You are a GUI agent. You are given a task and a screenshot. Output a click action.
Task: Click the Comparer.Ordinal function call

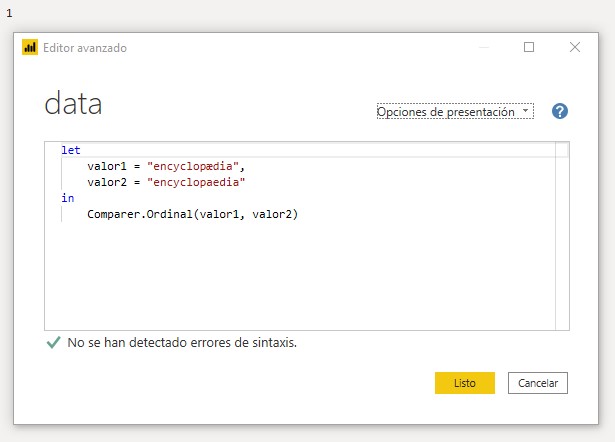pyautogui.click(x=193, y=214)
